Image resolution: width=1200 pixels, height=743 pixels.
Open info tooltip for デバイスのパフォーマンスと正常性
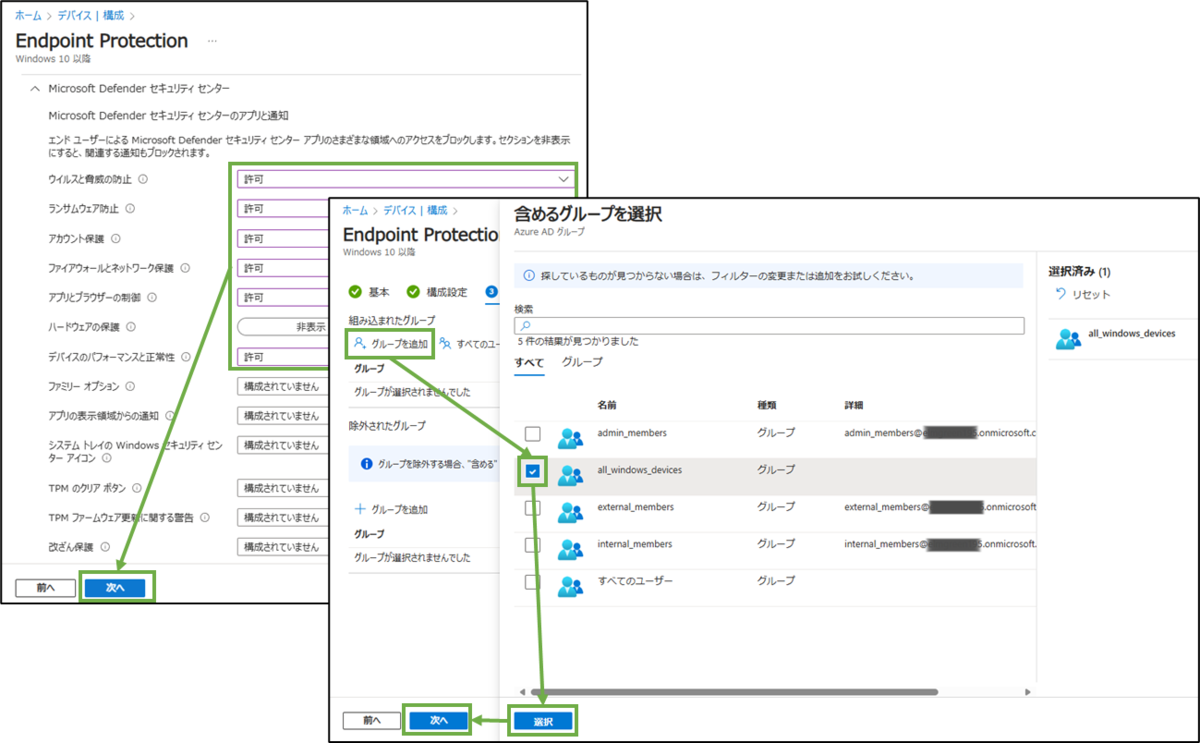click(185, 357)
